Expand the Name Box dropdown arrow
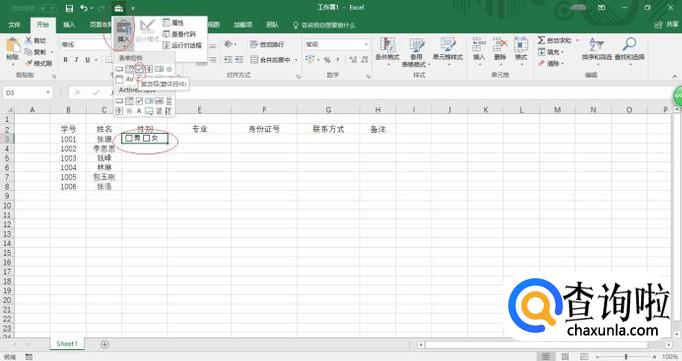This screenshot has width=682, height=361. [47, 93]
